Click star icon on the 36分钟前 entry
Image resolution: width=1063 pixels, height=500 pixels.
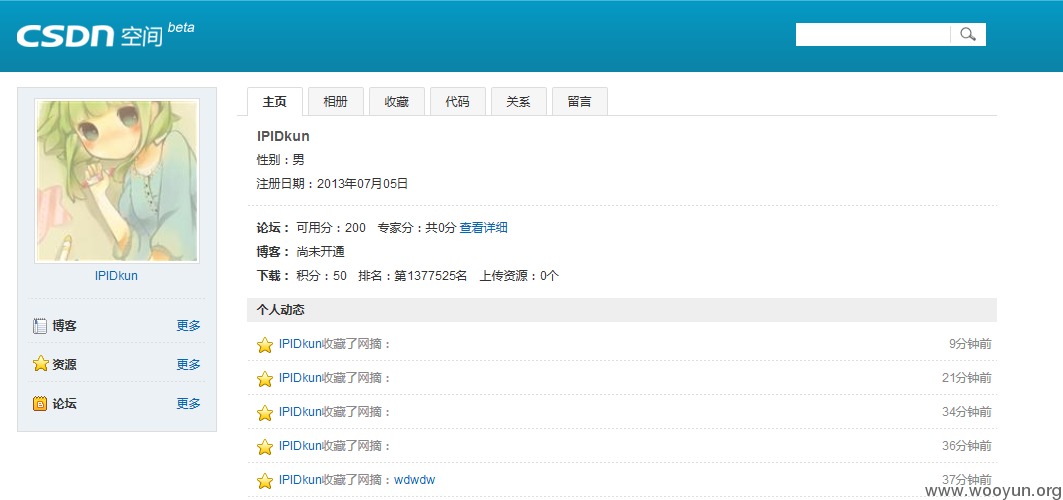(x=264, y=446)
